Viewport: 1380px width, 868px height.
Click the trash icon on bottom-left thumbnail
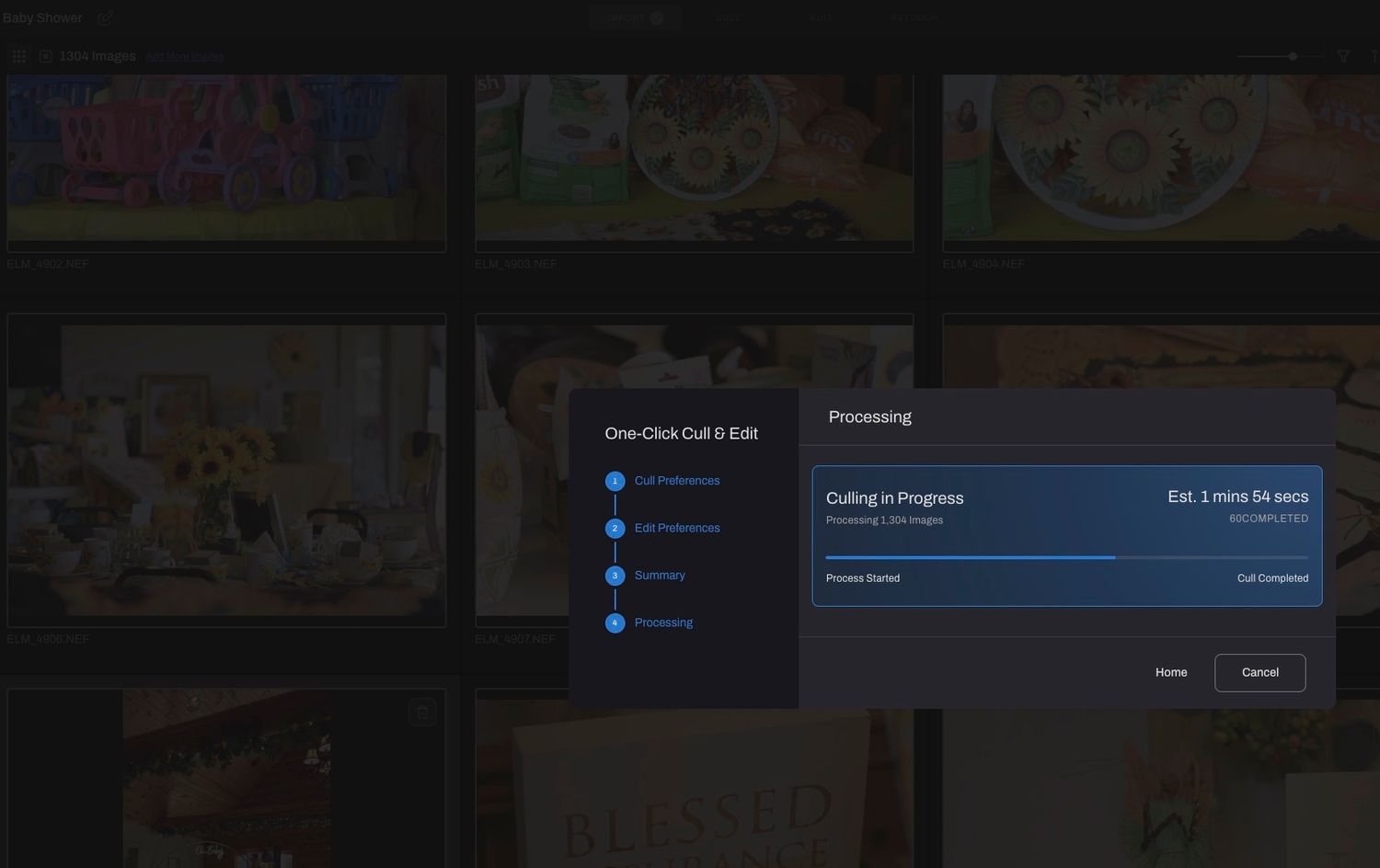[422, 712]
